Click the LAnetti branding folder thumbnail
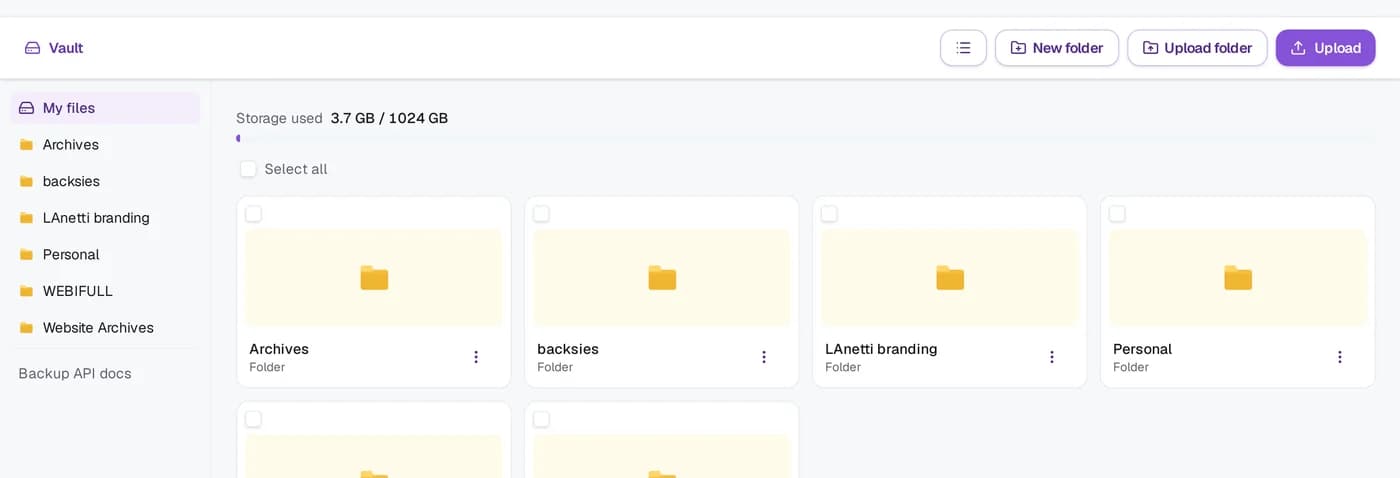 950,278
